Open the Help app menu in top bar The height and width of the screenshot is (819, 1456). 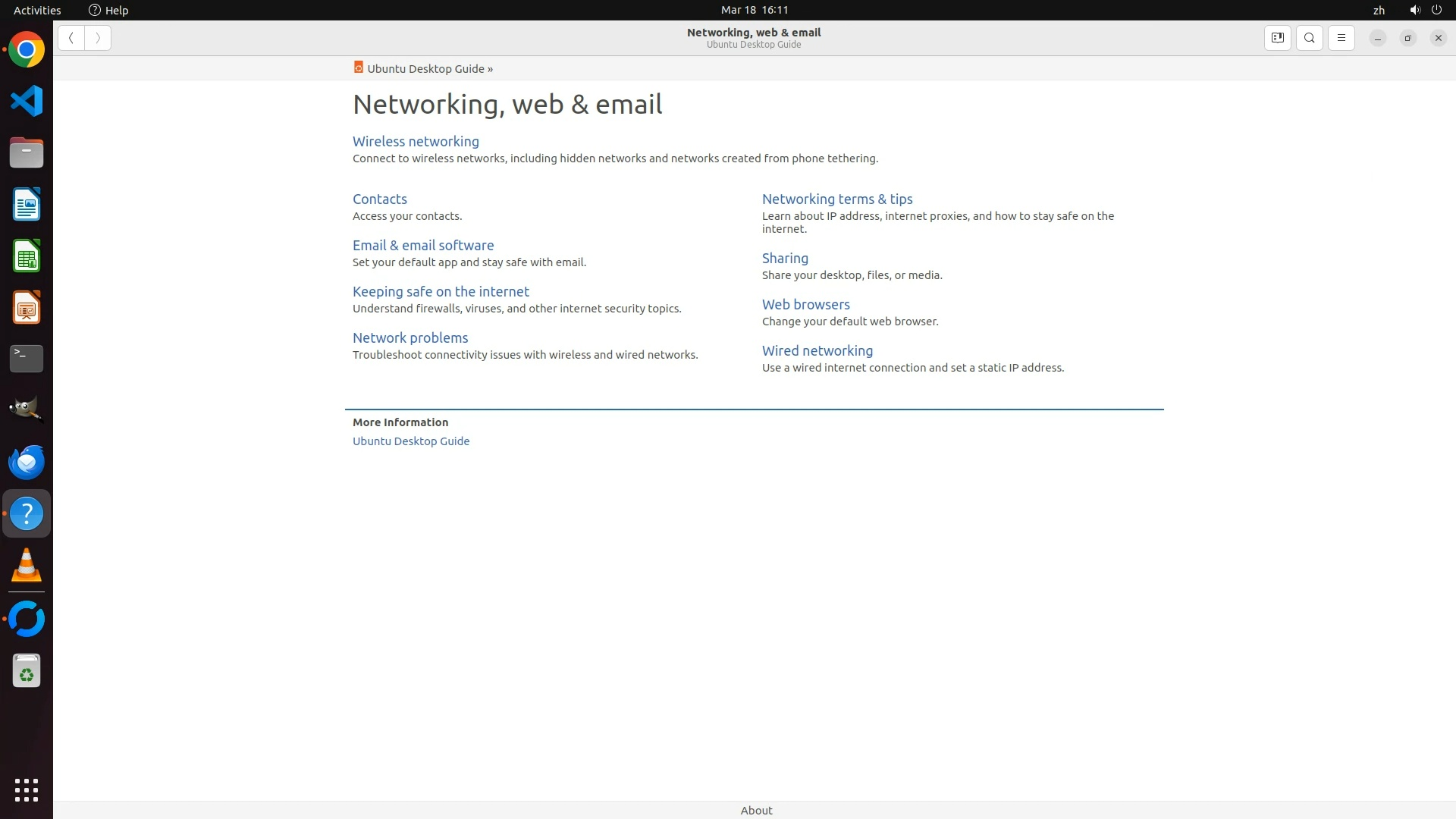108,10
